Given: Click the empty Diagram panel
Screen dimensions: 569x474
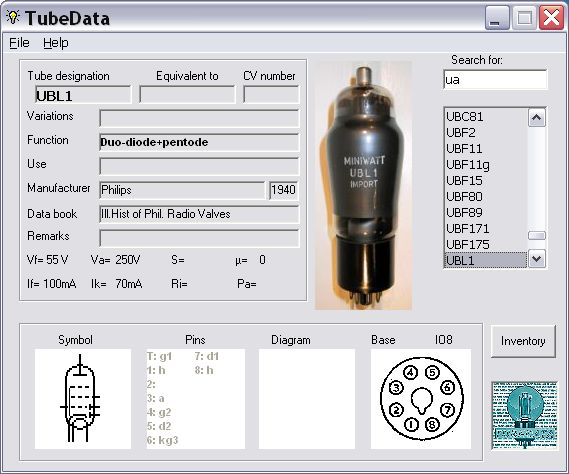Looking at the screenshot, I should [x=307, y=399].
